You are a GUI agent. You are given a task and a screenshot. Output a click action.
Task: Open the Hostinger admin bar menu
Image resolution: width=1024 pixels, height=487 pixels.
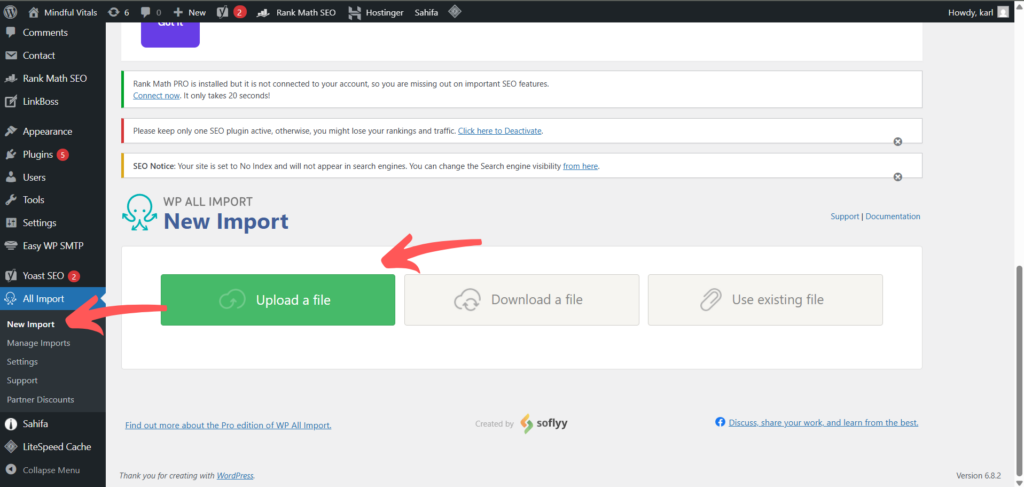pyautogui.click(x=376, y=12)
